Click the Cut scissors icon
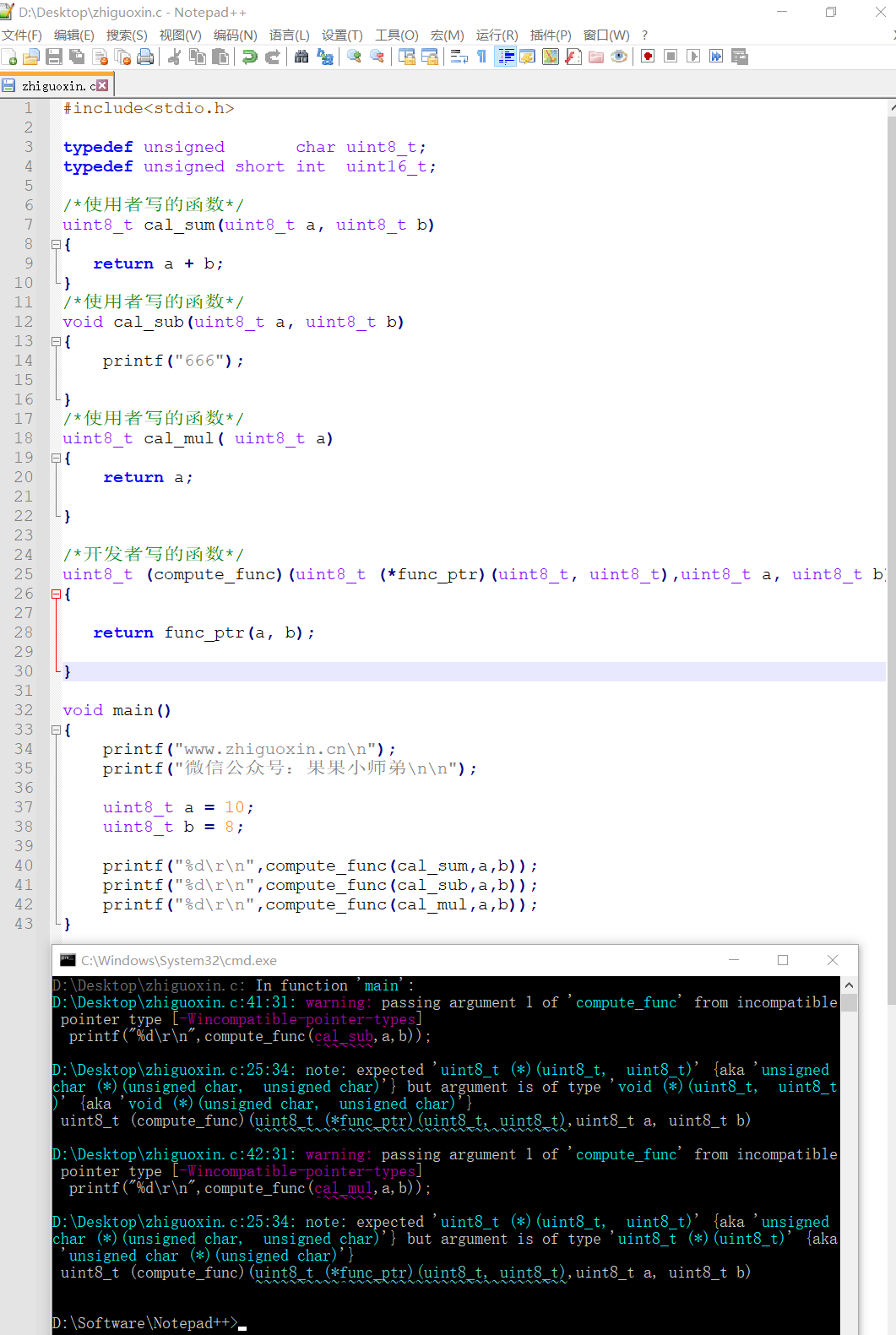The image size is (896, 1335). point(175,57)
